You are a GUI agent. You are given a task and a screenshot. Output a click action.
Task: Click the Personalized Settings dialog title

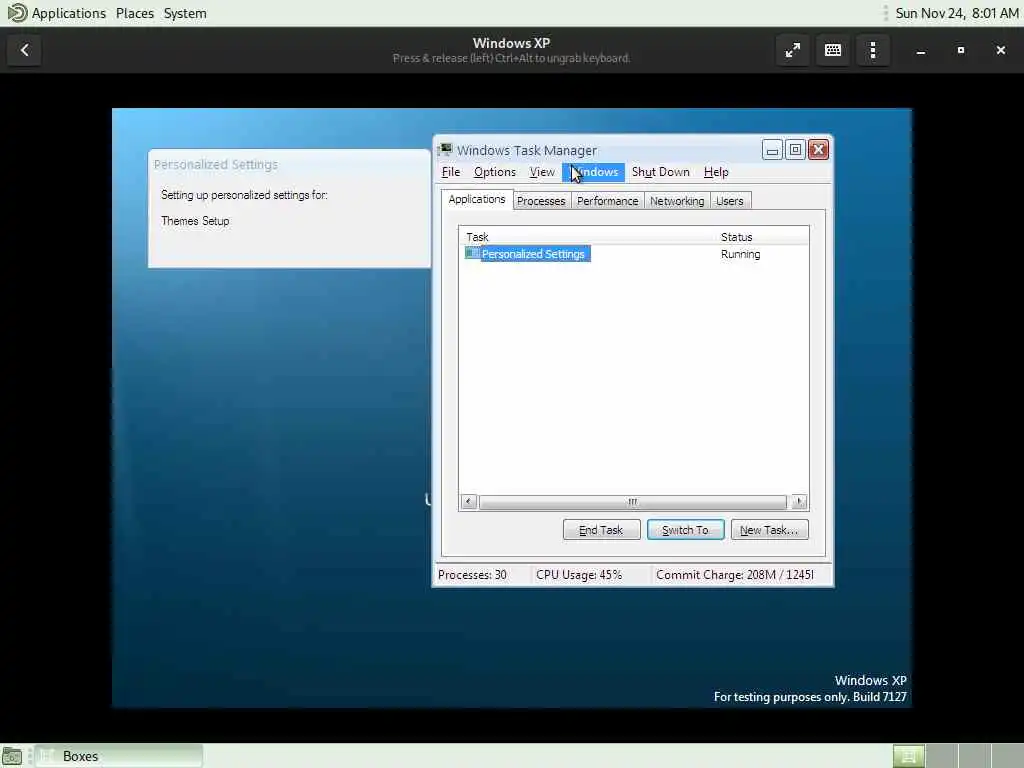tap(216, 165)
